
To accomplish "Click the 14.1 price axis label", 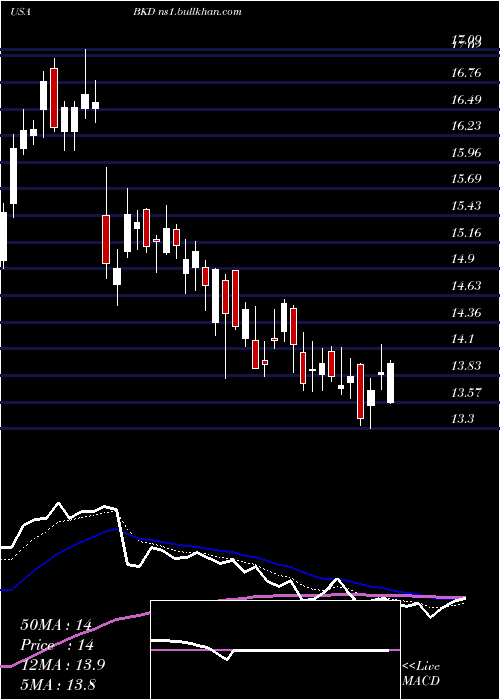I will point(463,339).
